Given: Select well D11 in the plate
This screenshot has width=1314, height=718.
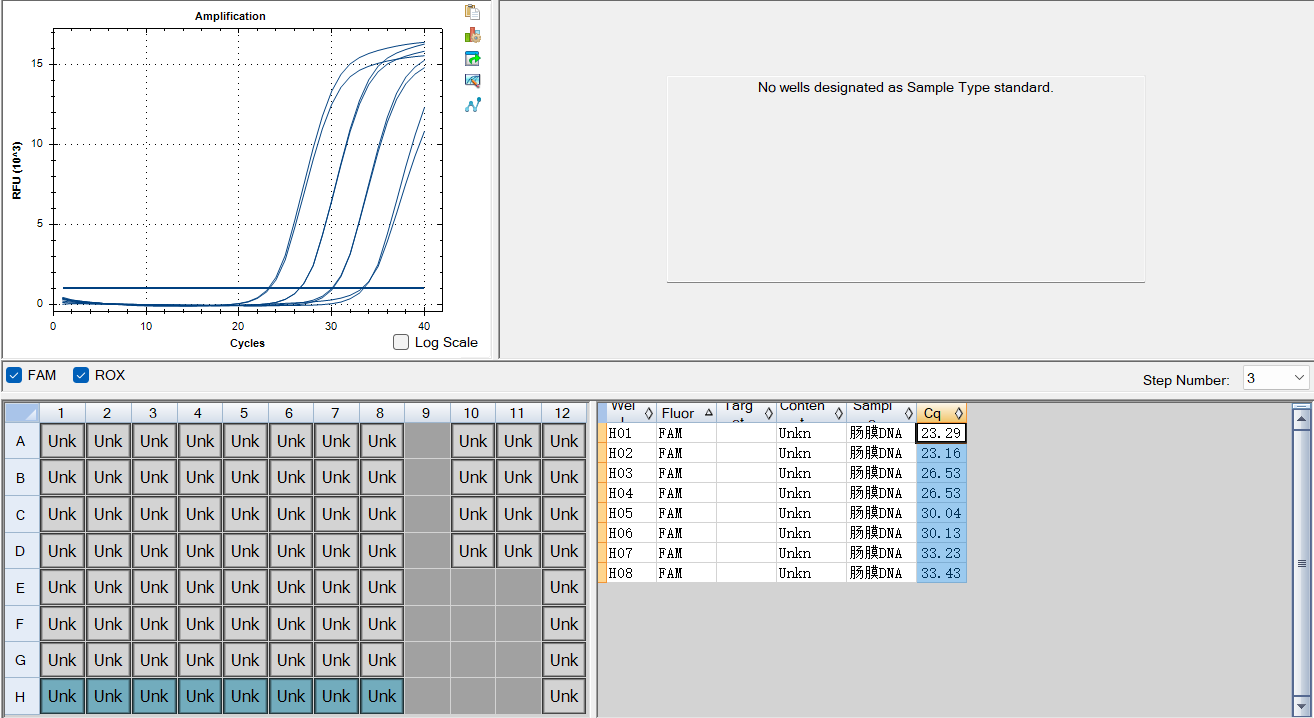Looking at the screenshot, I should (x=518, y=551).
